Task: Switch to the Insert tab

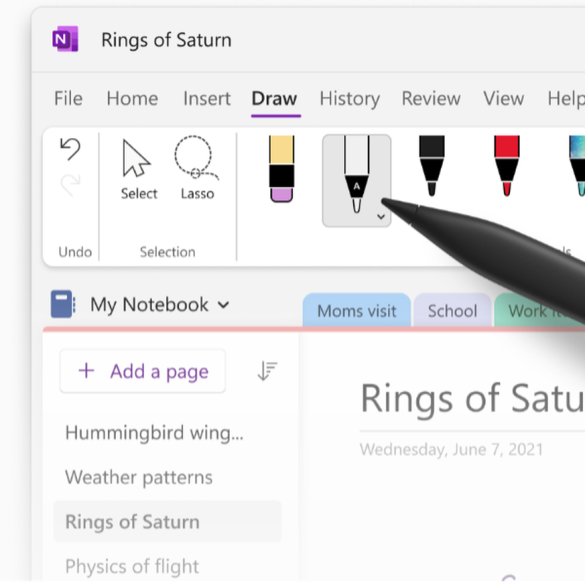Action: coord(207,98)
